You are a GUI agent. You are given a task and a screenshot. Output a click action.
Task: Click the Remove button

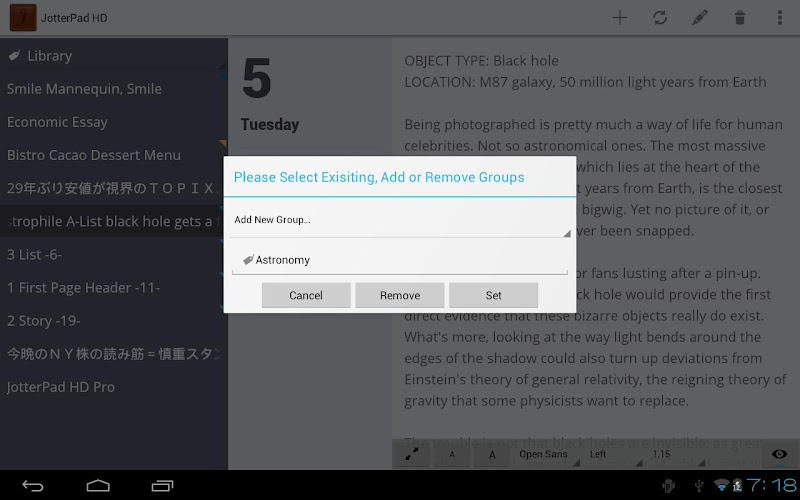point(400,295)
